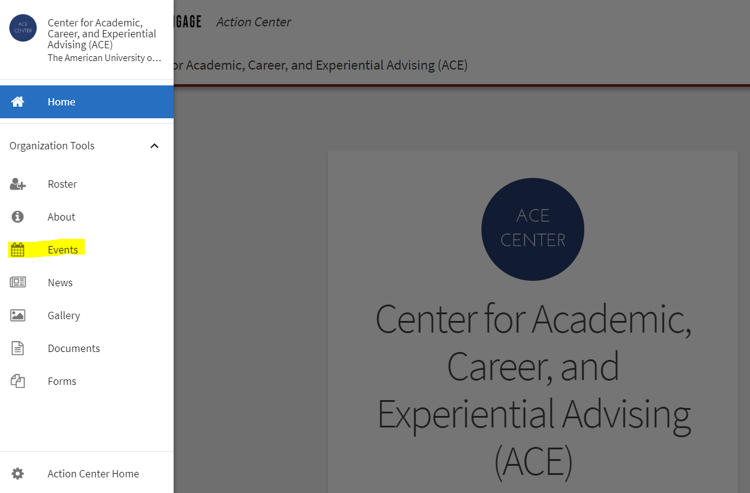Collapse the Organization Tools chevron

coord(154,146)
